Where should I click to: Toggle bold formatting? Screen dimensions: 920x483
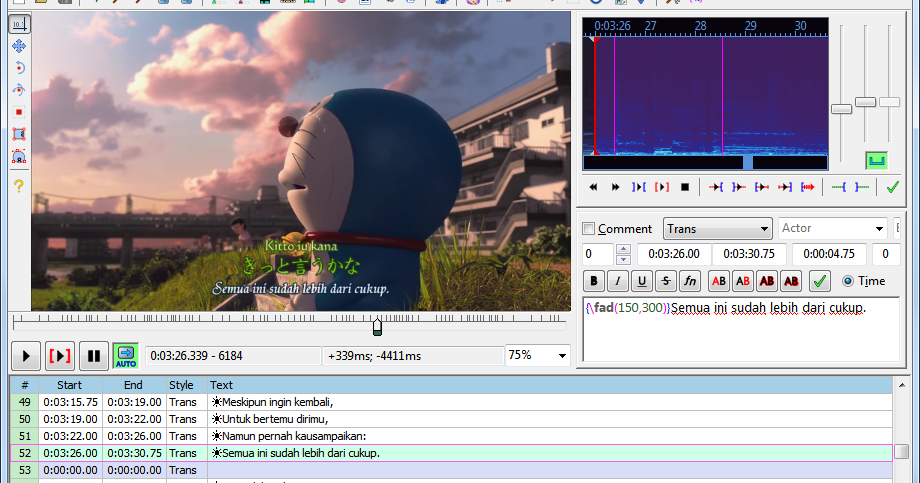(594, 281)
